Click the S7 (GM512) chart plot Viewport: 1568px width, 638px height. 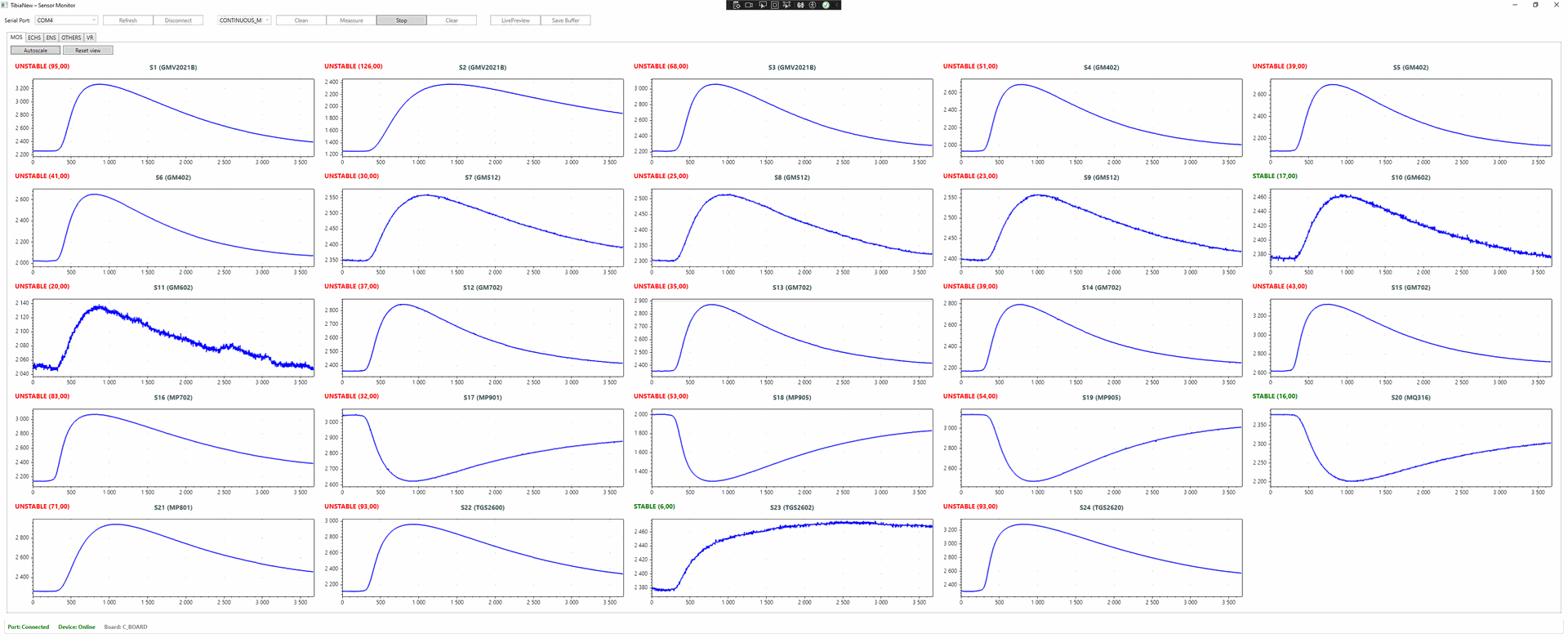click(x=483, y=228)
